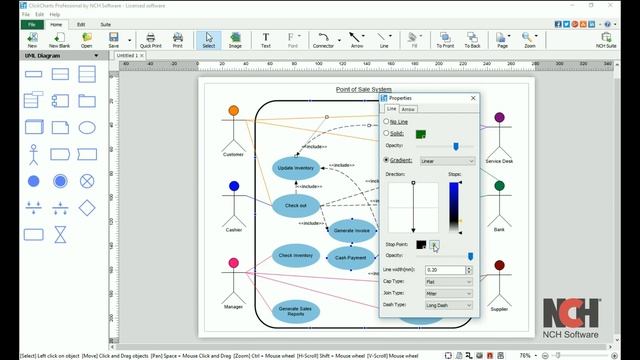
Task: Select the Solid radio button
Action: [386, 133]
